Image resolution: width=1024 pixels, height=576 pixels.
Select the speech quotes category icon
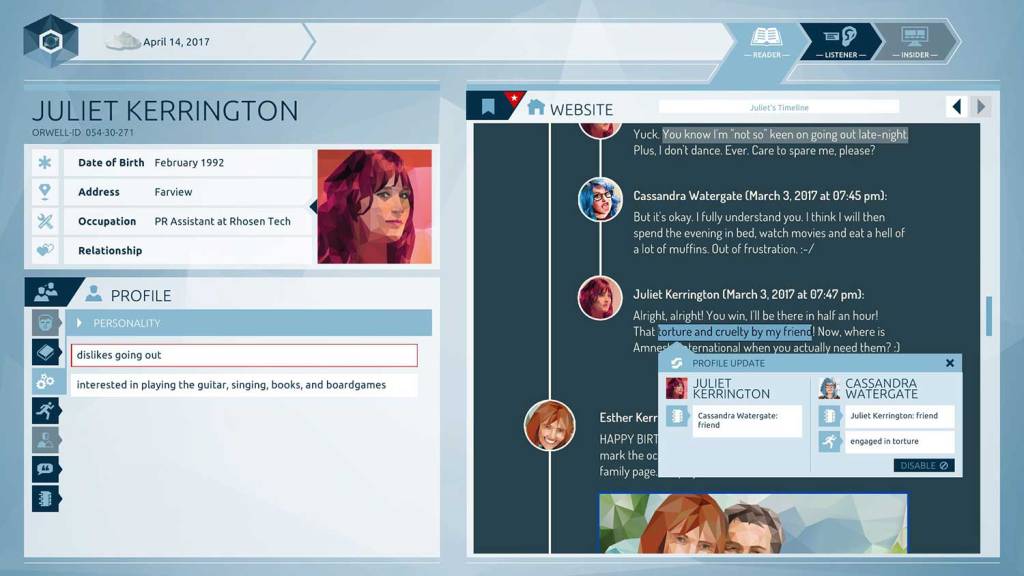[x=46, y=468]
